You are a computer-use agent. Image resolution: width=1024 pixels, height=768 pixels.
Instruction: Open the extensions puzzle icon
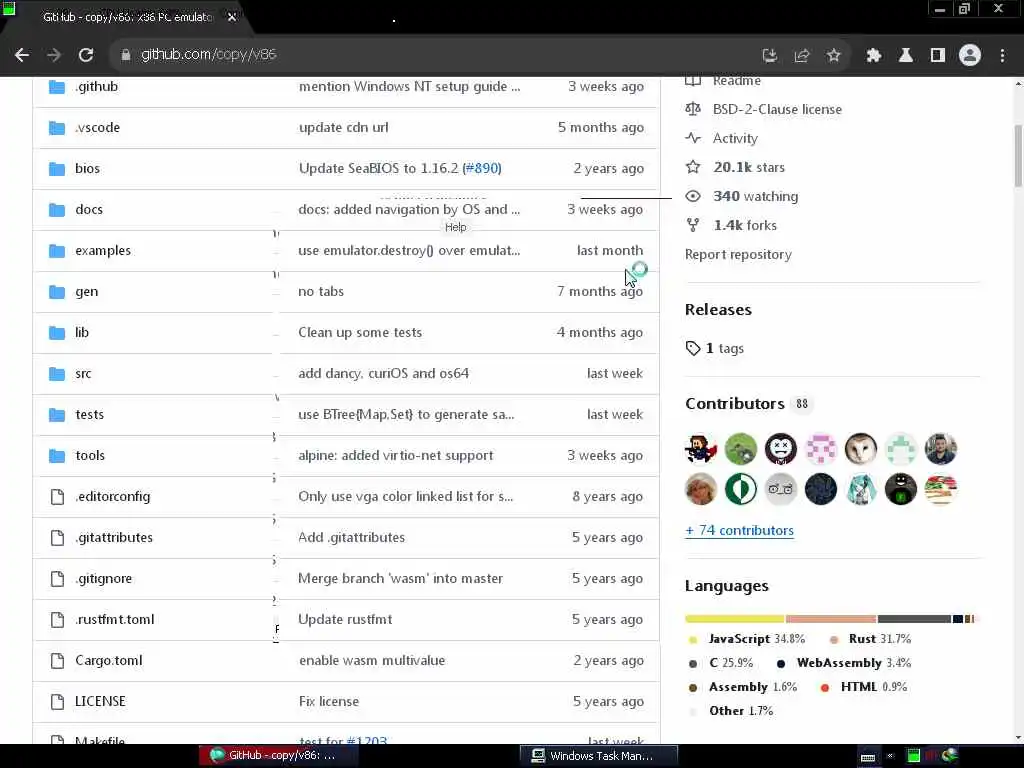pyautogui.click(x=874, y=56)
